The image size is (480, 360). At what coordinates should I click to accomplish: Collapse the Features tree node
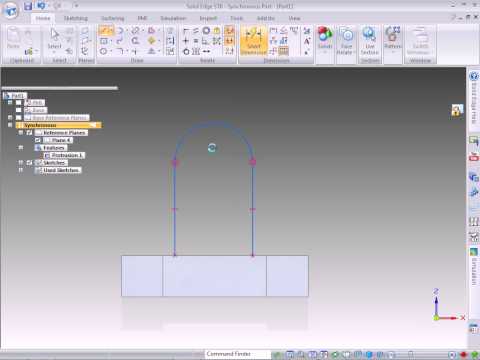coord(21,147)
